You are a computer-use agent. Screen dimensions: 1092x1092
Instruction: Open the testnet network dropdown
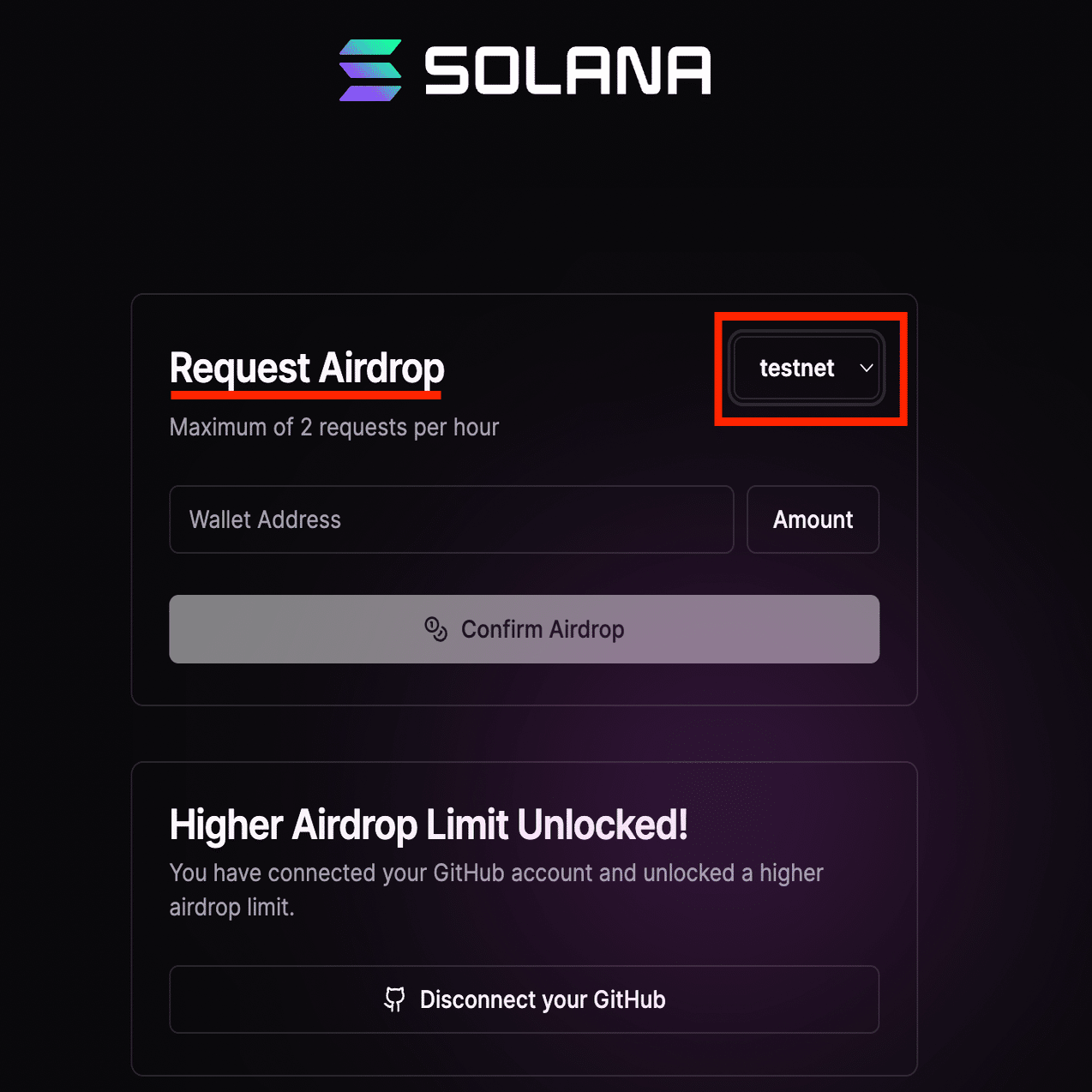tap(807, 369)
